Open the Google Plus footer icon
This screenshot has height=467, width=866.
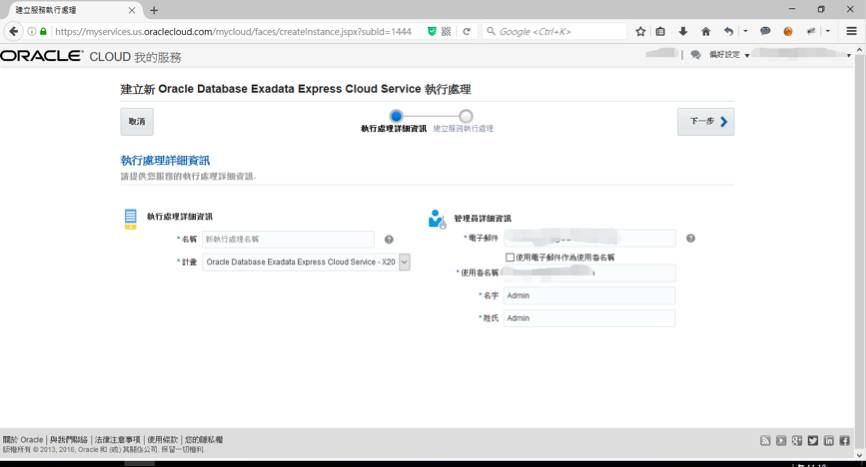797,440
